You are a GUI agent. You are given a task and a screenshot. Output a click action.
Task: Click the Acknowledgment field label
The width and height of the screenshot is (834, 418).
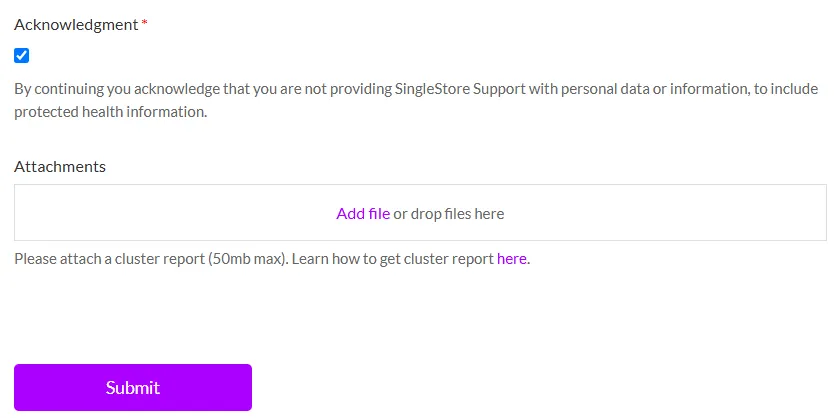[76, 25]
